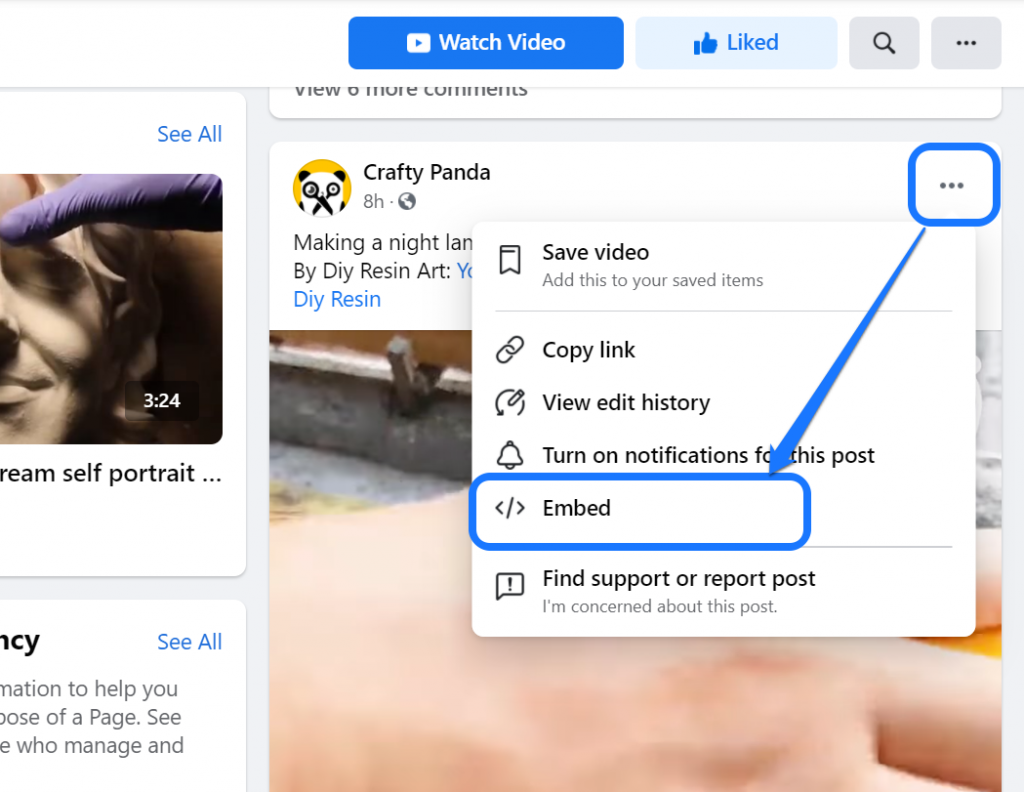Click the bell notification icon
This screenshot has width=1024, height=792.
tap(509, 455)
